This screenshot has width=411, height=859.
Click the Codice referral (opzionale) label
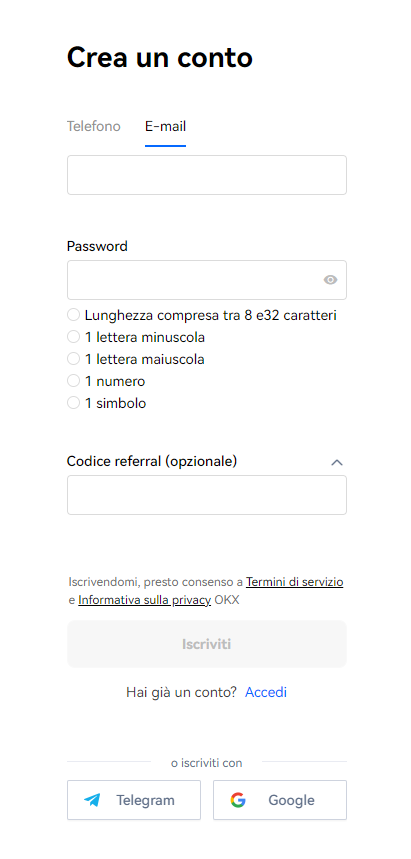pyautogui.click(x=152, y=461)
